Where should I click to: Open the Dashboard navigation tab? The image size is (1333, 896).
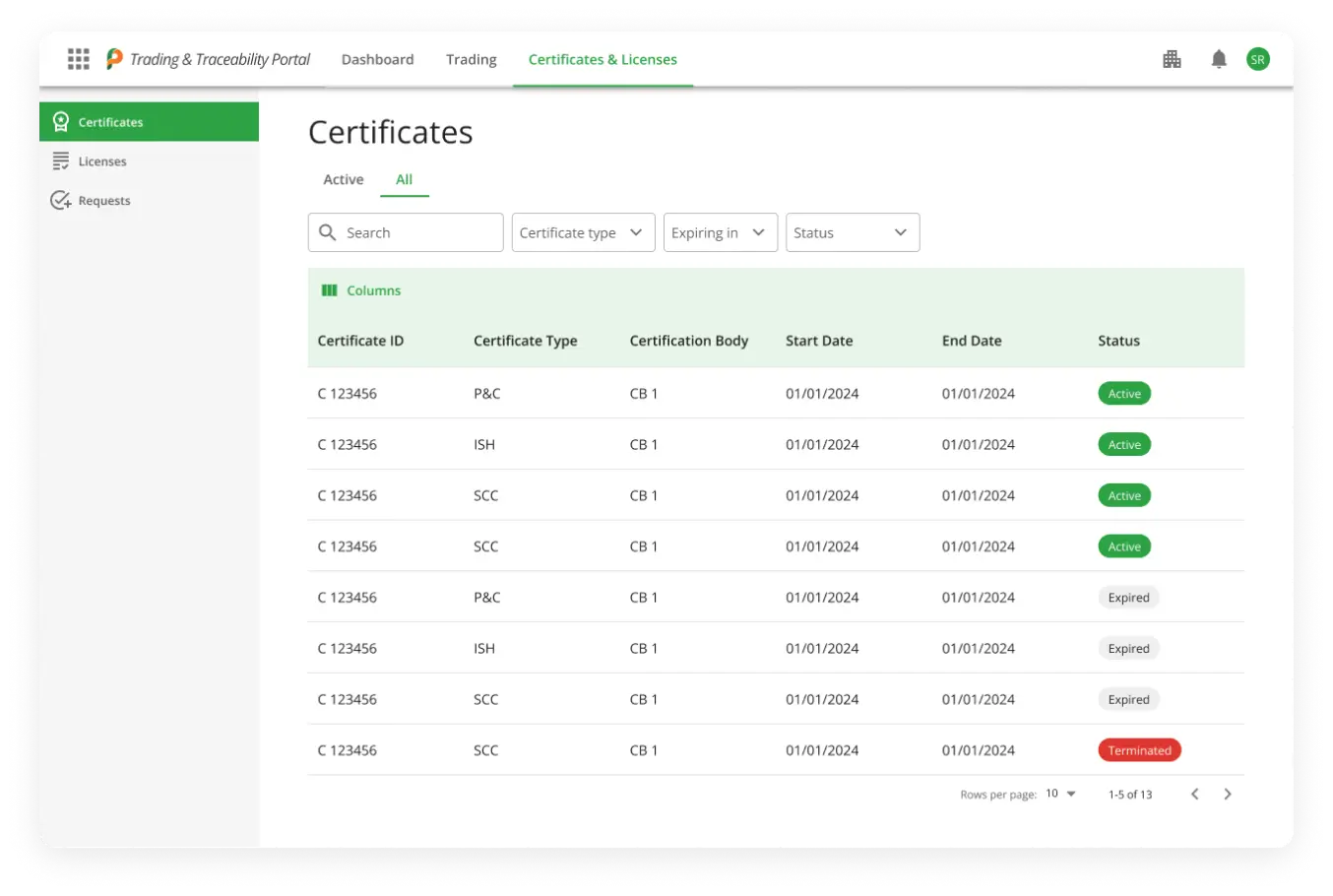pyautogui.click(x=377, y=59)
